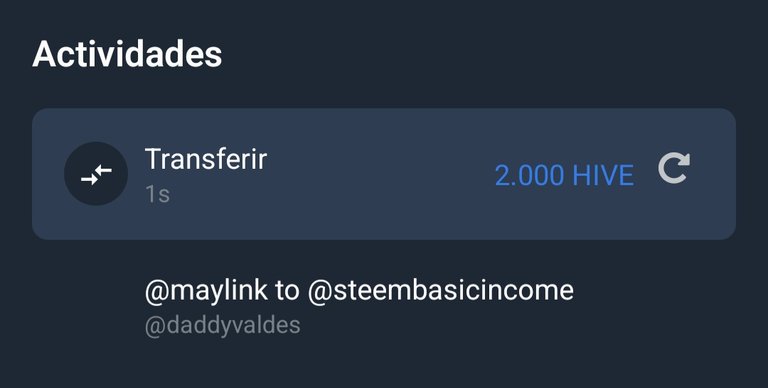The height and width of the screenshot is (388, 768).
Task: Click the left-pointing arrow in transfer icon
Action: pos(103,170)
